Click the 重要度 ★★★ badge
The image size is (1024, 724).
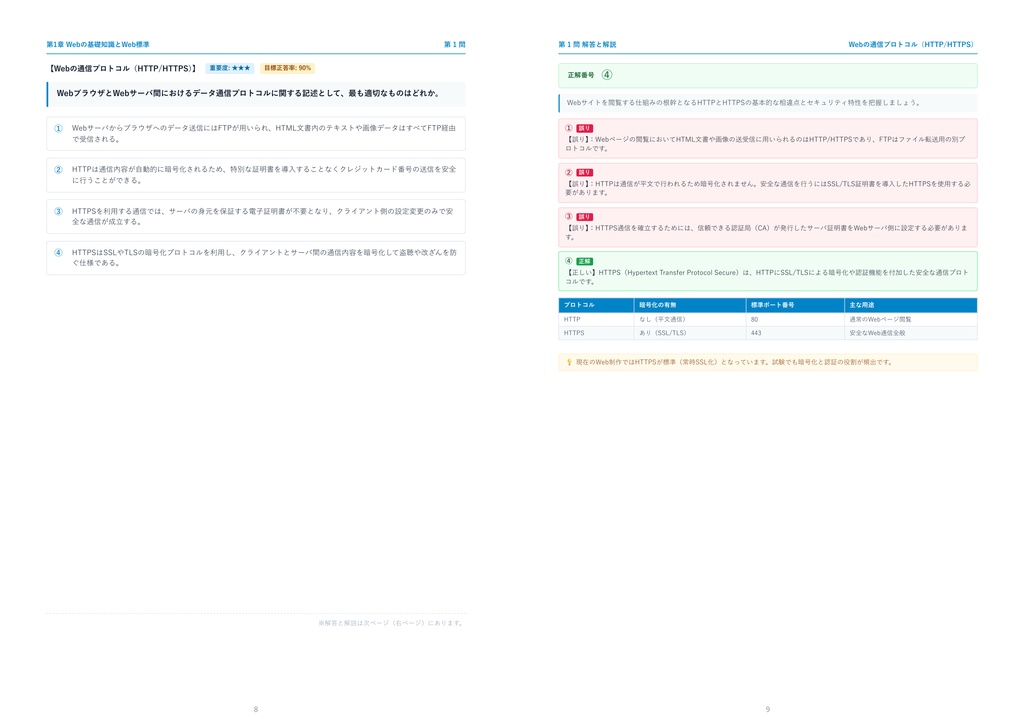(x=230, y=68)
